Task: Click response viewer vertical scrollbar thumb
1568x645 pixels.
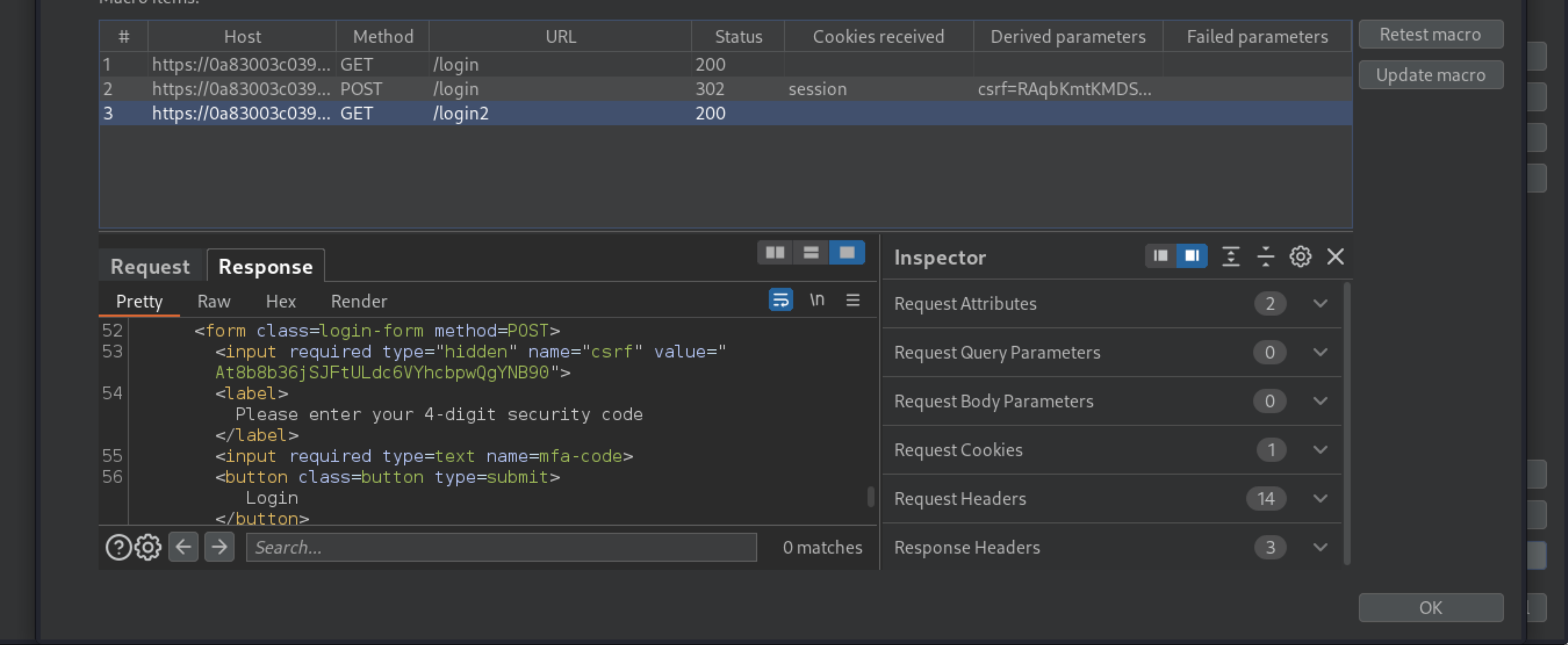Action: [x=870, y=496]
